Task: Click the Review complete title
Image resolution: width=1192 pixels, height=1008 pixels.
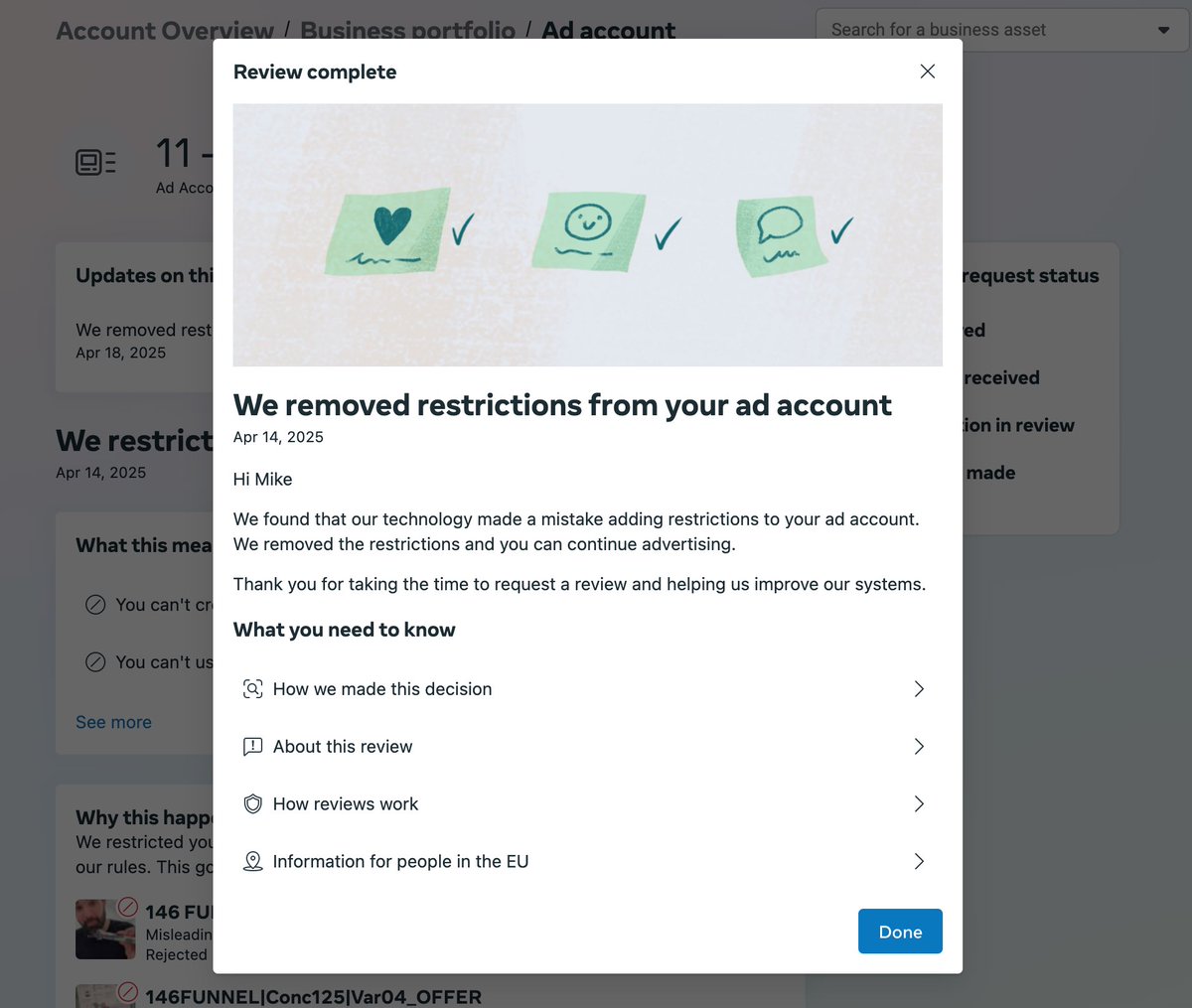Action: 315,72
